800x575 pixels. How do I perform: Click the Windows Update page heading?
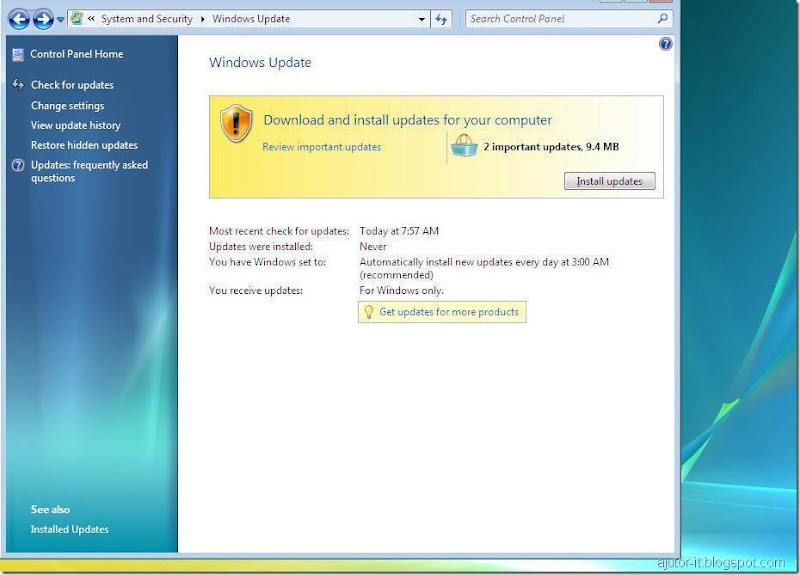[x=260, y=62]
